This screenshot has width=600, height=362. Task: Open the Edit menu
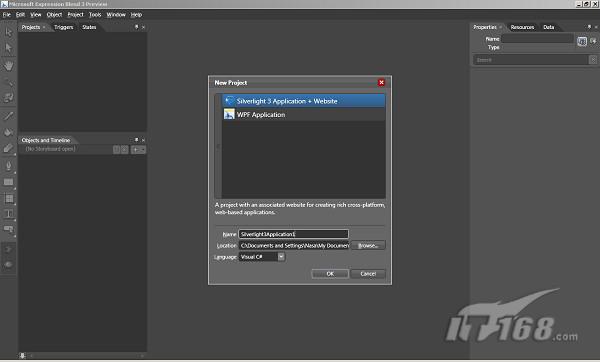pos(20,15)
